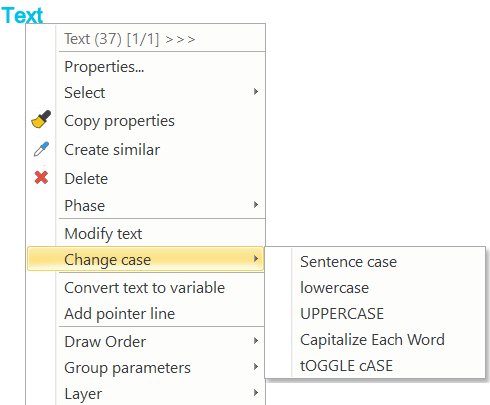Open Properties... from context menu
Screen dimensions: 490x405
[x=104, y=67]
